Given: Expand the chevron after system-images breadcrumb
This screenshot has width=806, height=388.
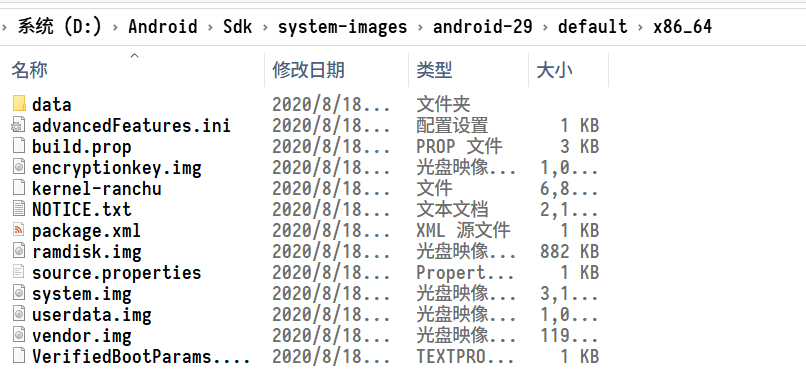Looking at the screenshot, I should tap(420, 27).
